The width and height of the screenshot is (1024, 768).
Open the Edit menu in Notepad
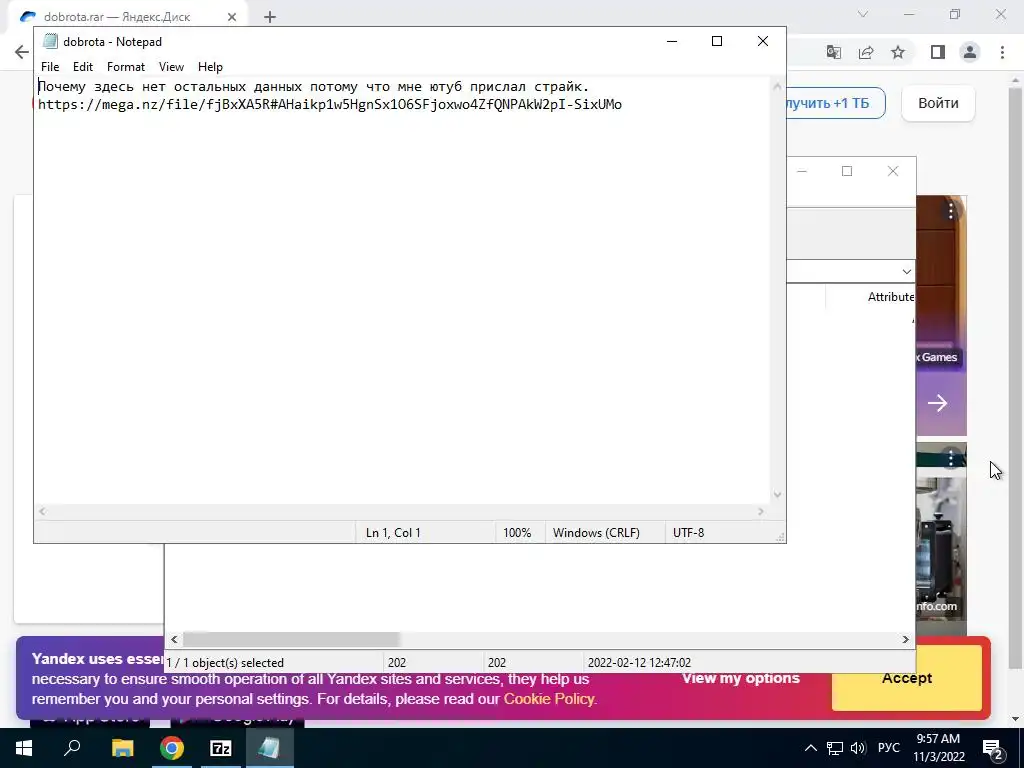(x=82, y=67)
